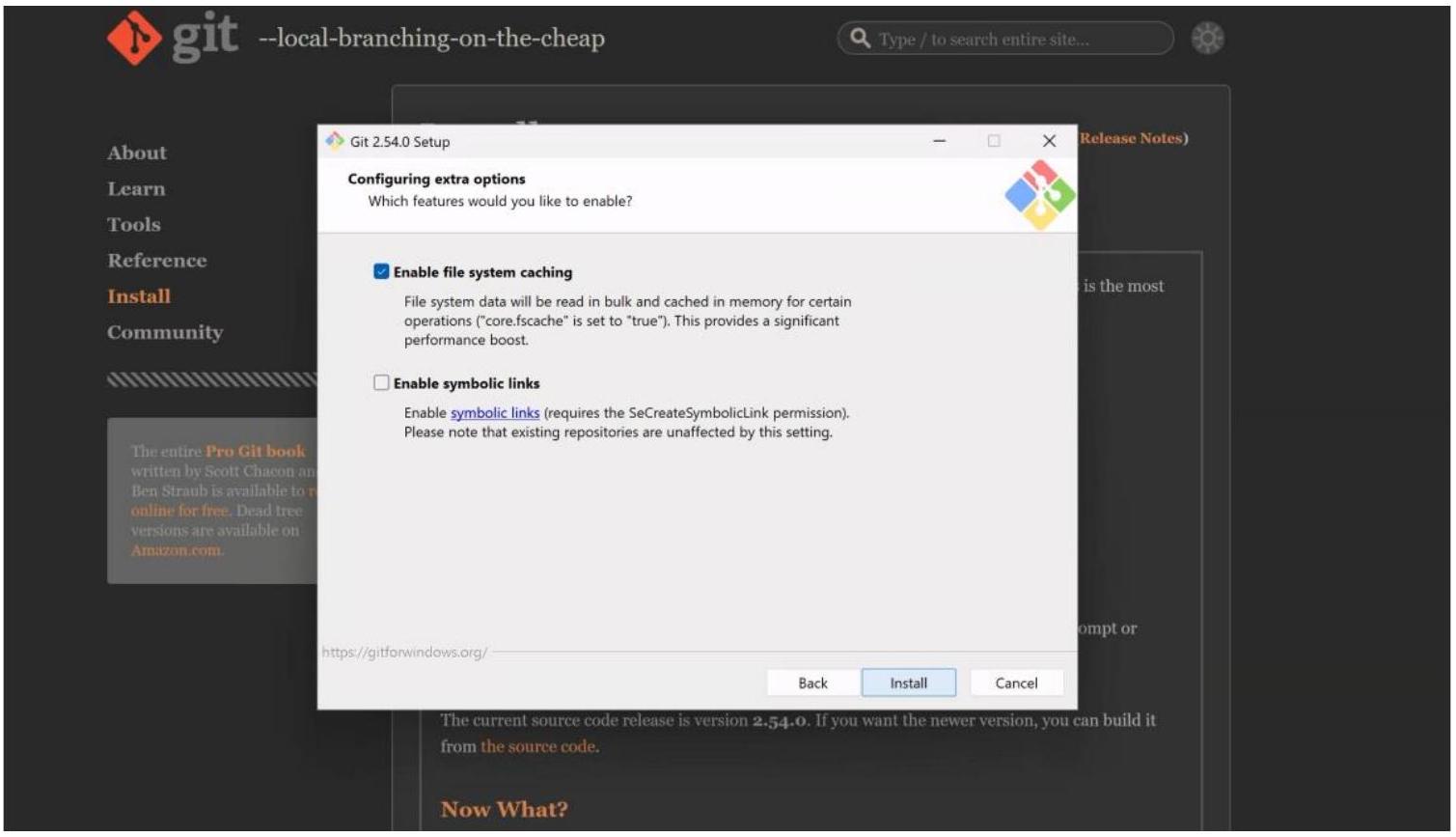1456x837 pixels.
Task: Minimize the Git Setup window
Action: pos(939,141)
